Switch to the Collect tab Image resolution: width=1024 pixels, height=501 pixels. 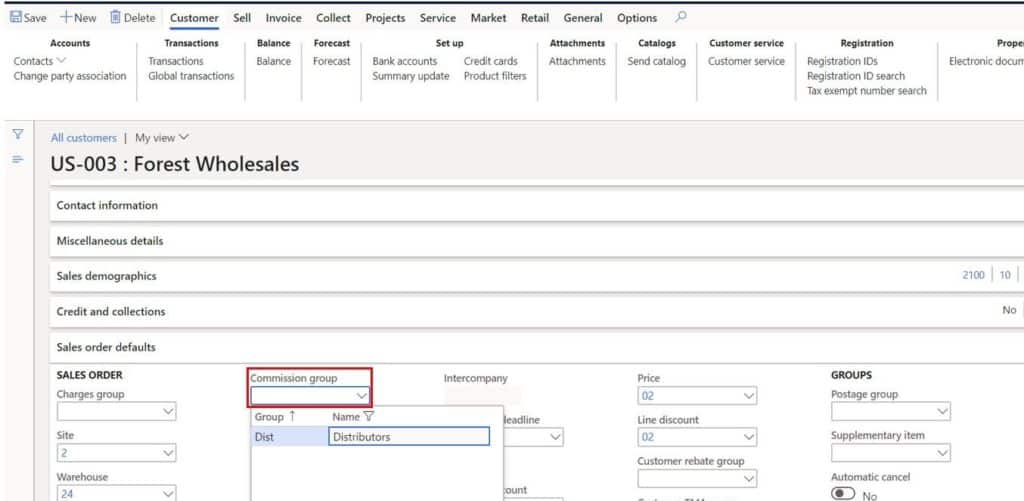click(x=333, y=18)
